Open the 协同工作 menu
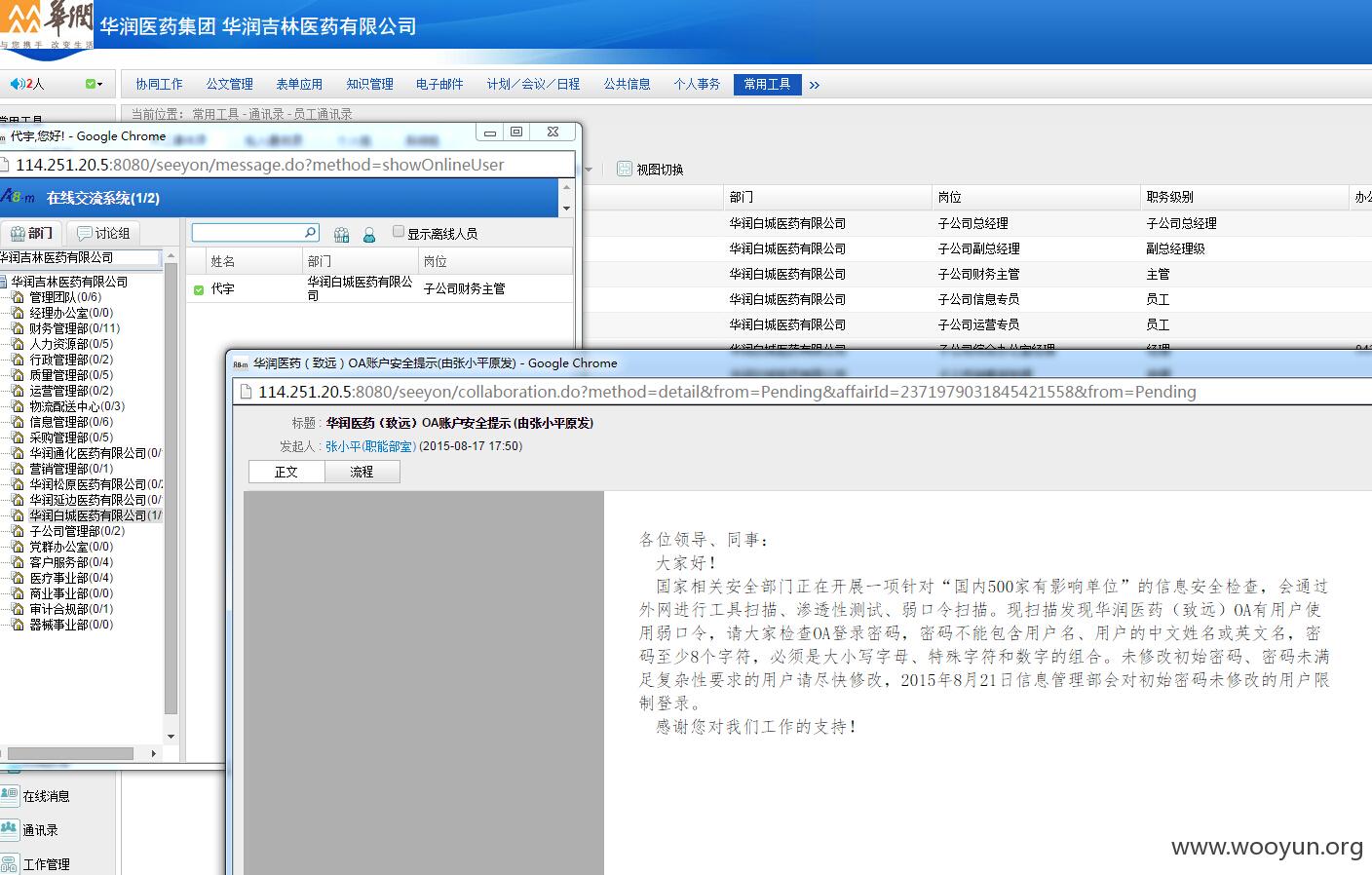This screenshot has height=875, width=1372. 159,84
